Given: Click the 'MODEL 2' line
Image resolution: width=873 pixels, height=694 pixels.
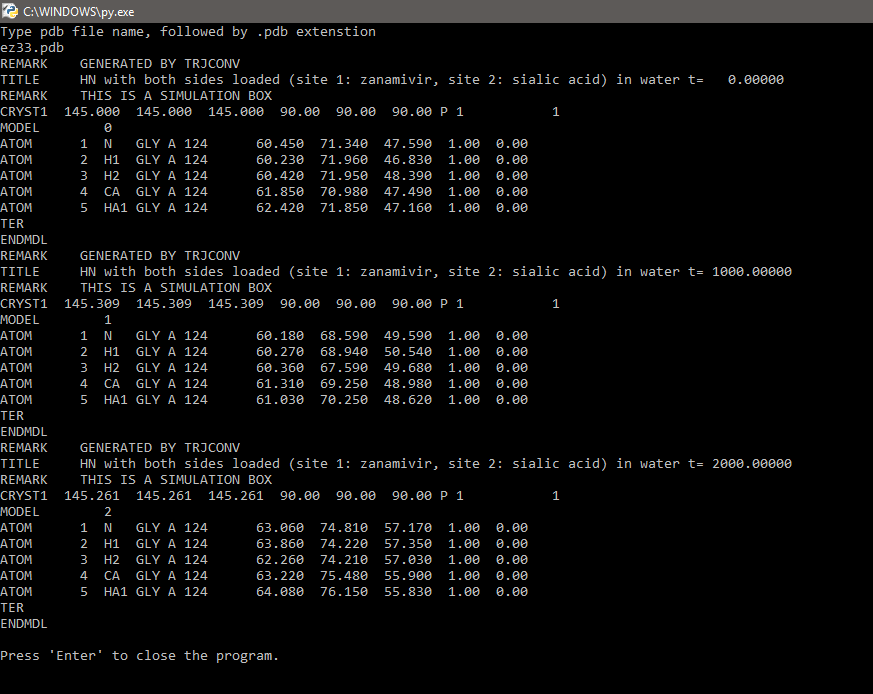Looking at the screenshot, I should click(x=56, y=512).
